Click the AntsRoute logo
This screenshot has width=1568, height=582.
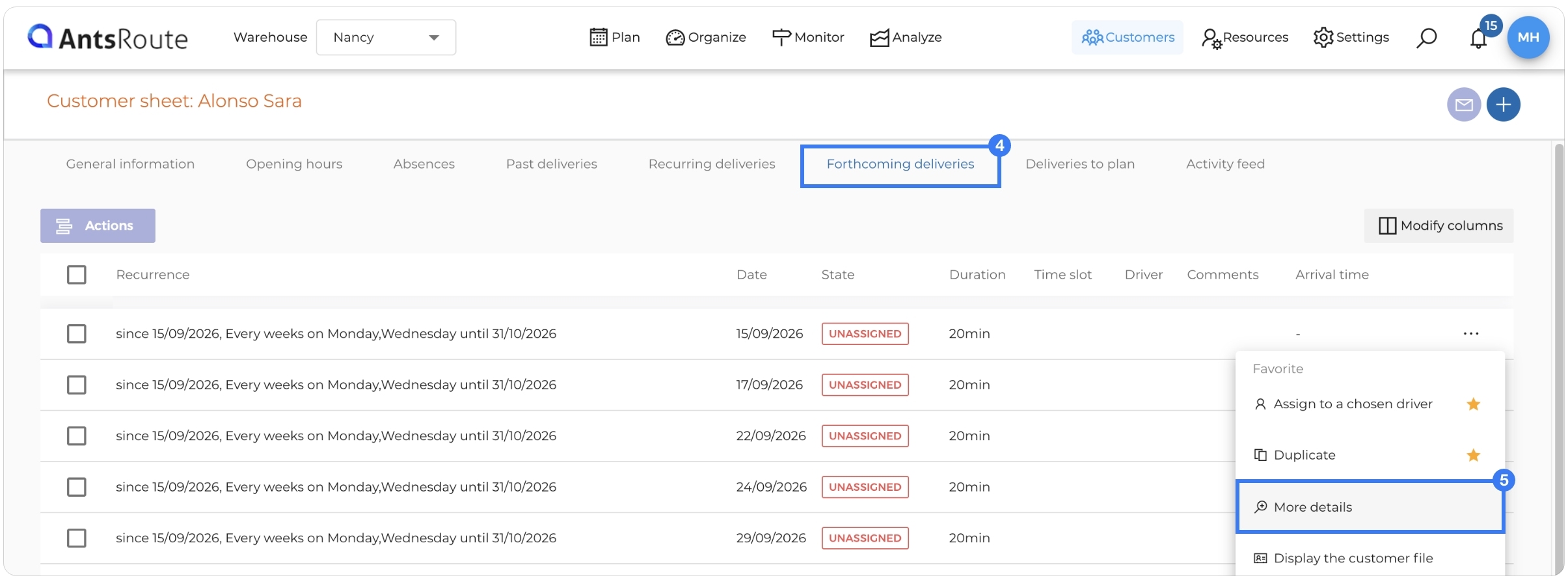tap(107, 38)
